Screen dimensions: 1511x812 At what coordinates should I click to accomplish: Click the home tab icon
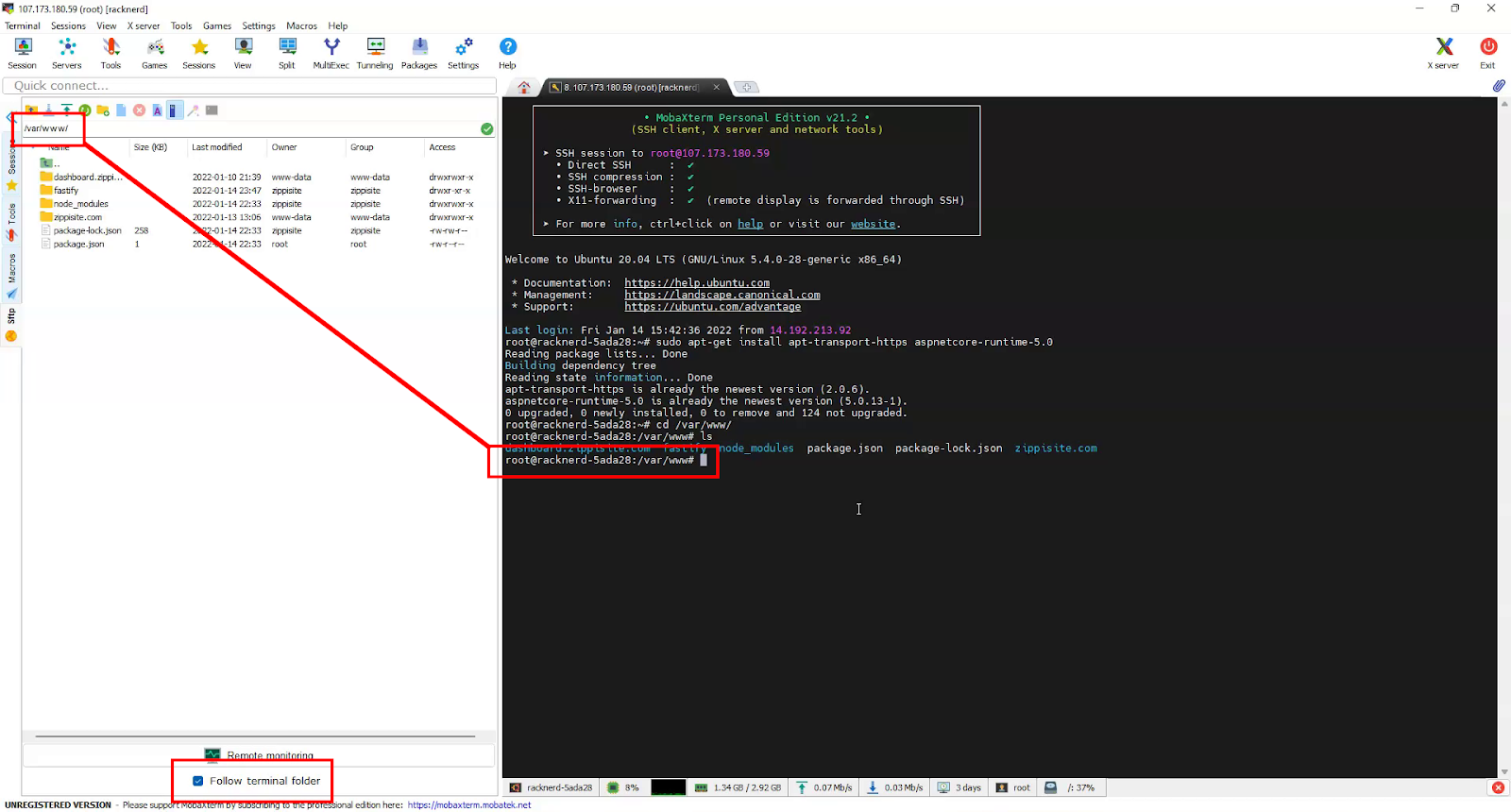pyautogui.click(x=524, y=87)
